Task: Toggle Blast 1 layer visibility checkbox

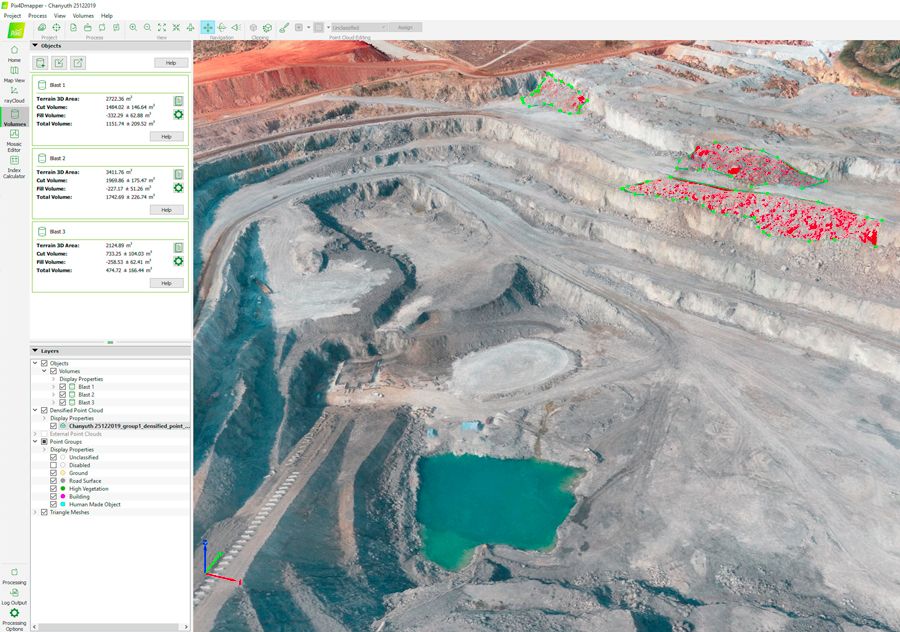Action: [x=63, y=387]
